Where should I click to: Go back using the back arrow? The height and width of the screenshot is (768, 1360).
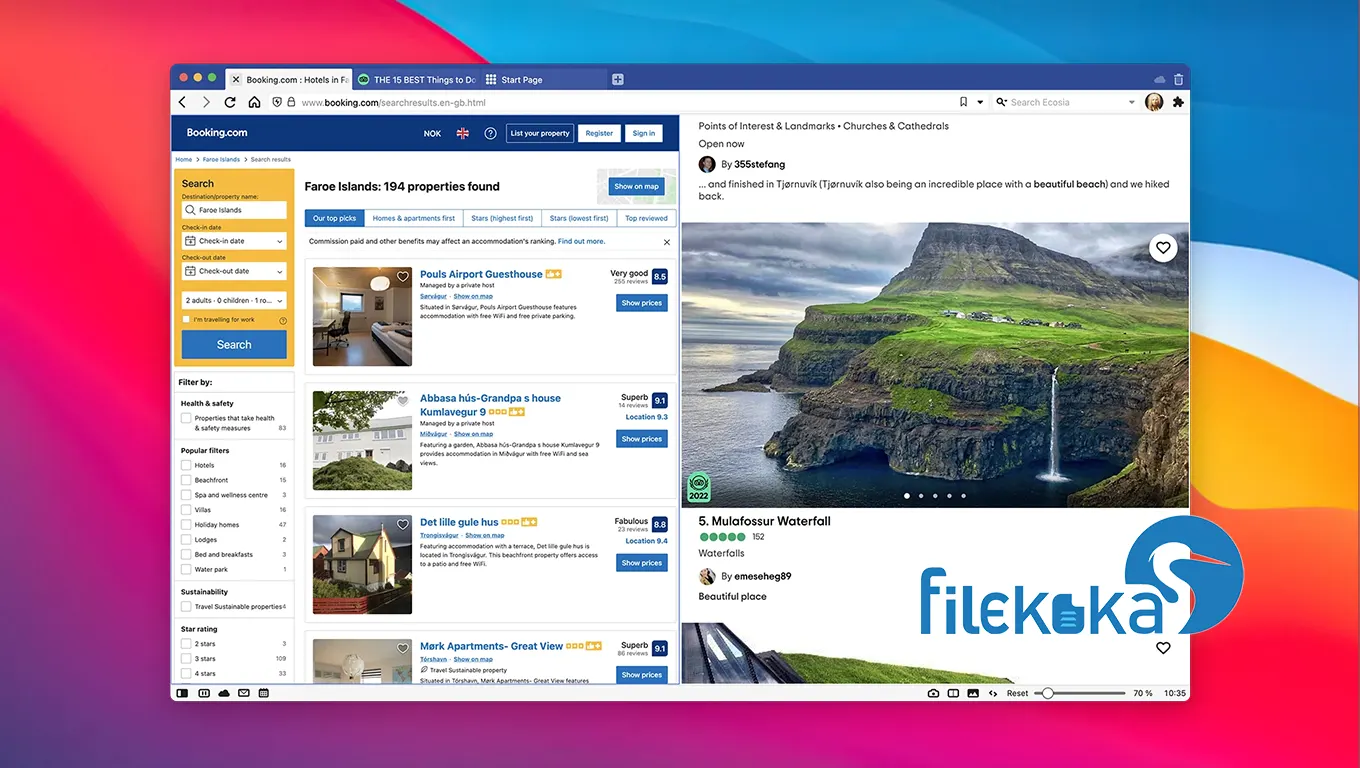(182, 102)
